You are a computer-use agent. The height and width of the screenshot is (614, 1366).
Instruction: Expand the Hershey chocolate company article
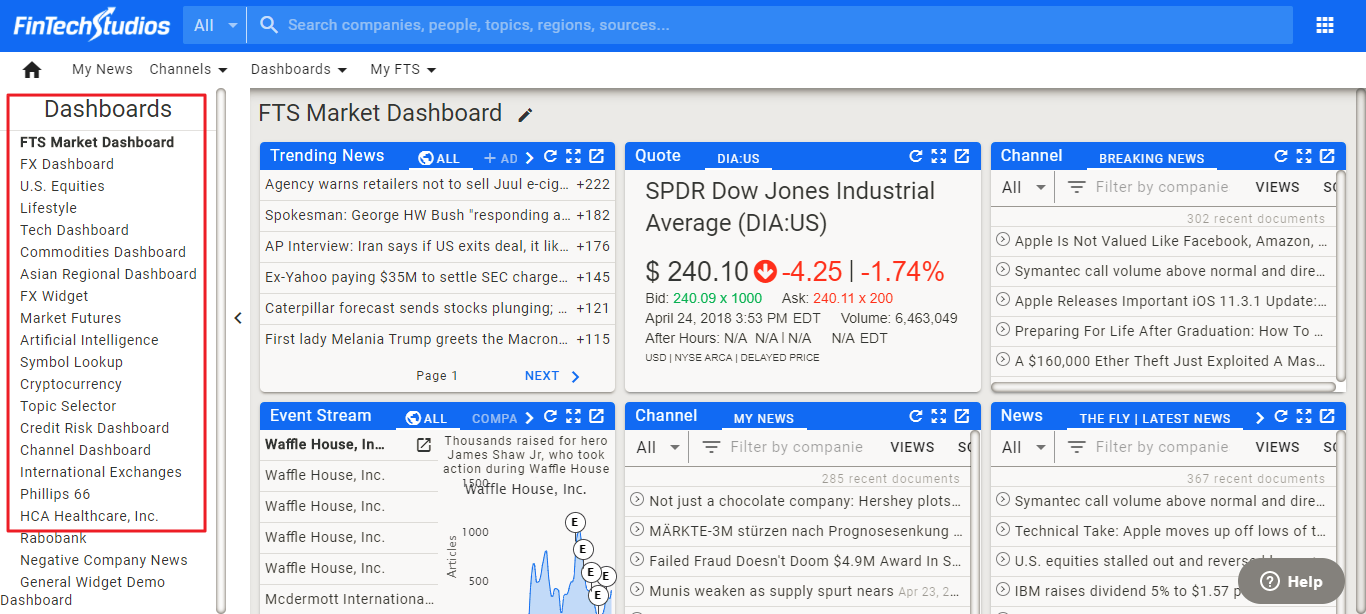[637, 500]
